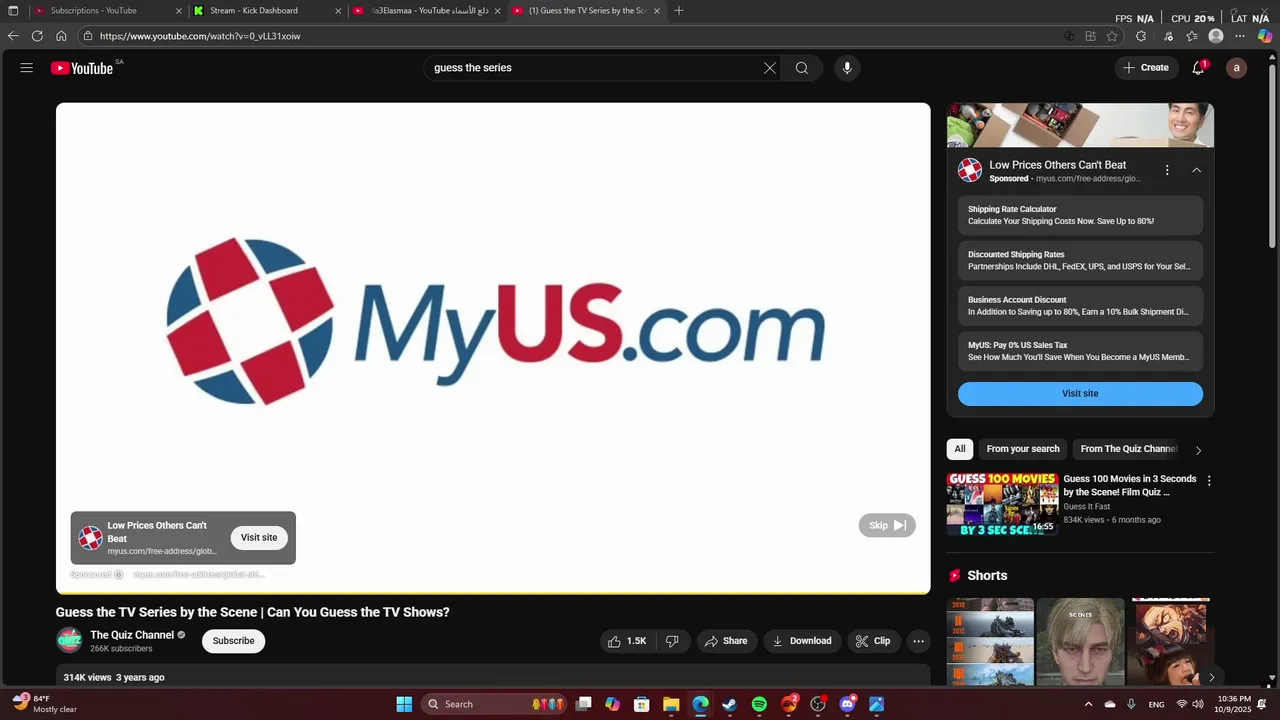Open the Copilot sidebar icon
Image resolution: width=1280 pixels, height=720 pixels.
pos(1265,36)
